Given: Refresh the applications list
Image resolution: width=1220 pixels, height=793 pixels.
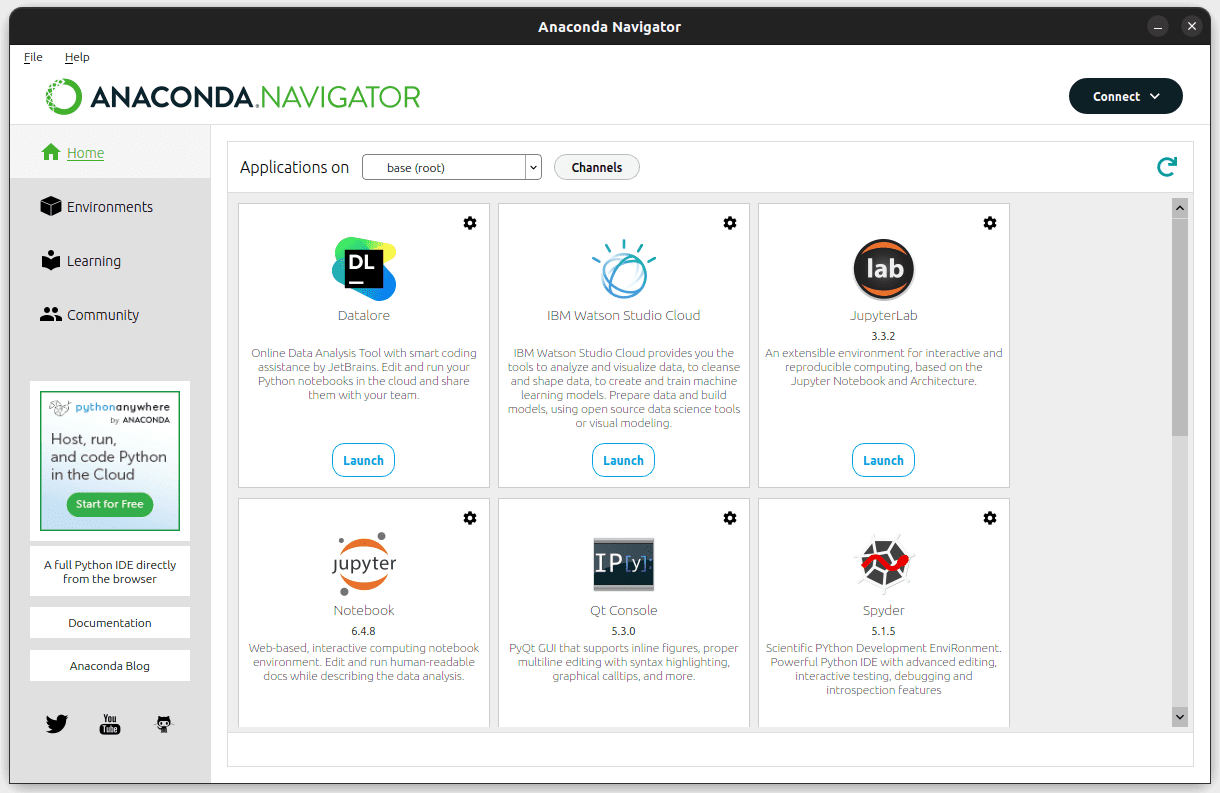Looking at the screenshot, I should 1166,167.
